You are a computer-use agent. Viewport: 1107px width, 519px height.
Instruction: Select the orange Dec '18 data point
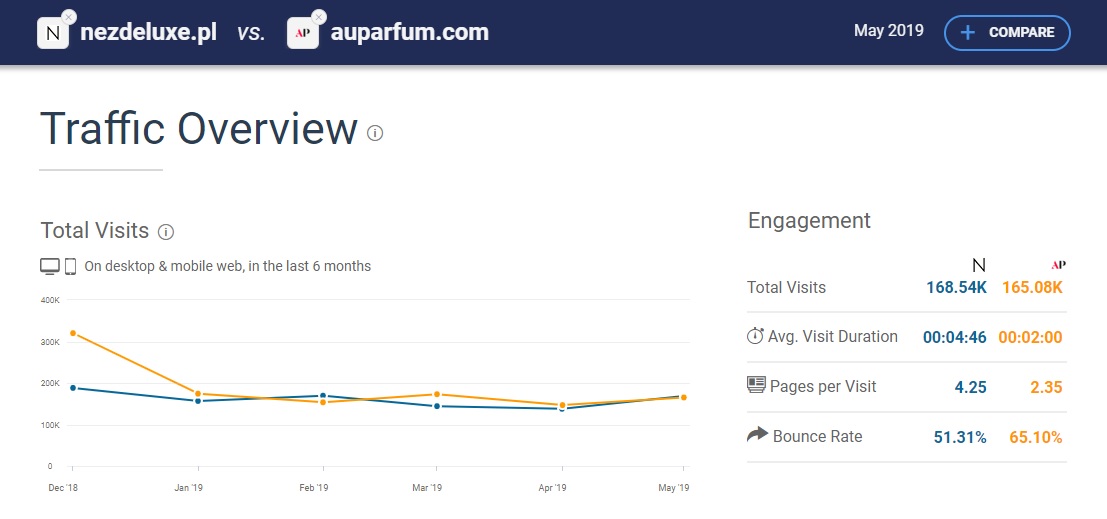click(73, 333)
